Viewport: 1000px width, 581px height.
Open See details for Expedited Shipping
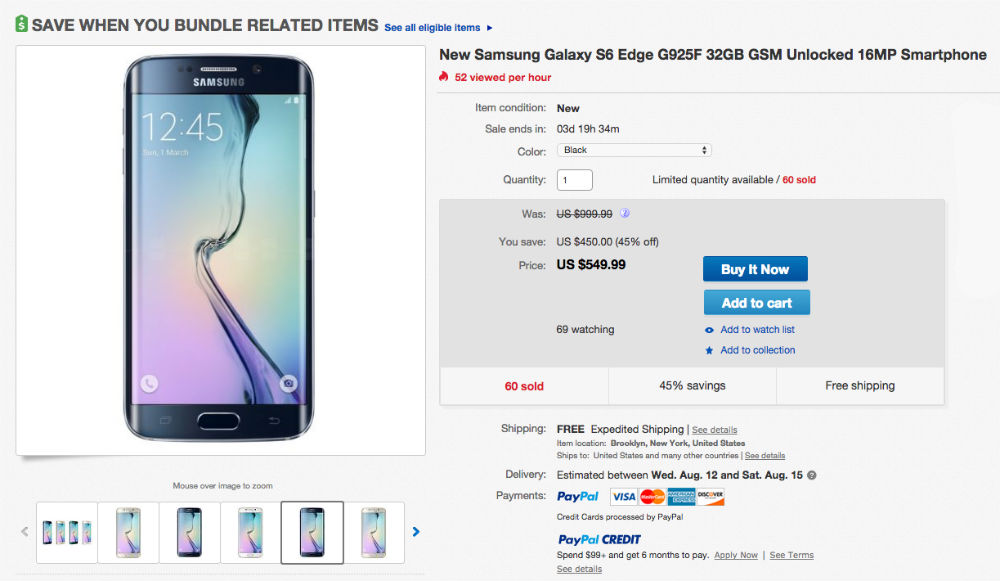(714, 429)
